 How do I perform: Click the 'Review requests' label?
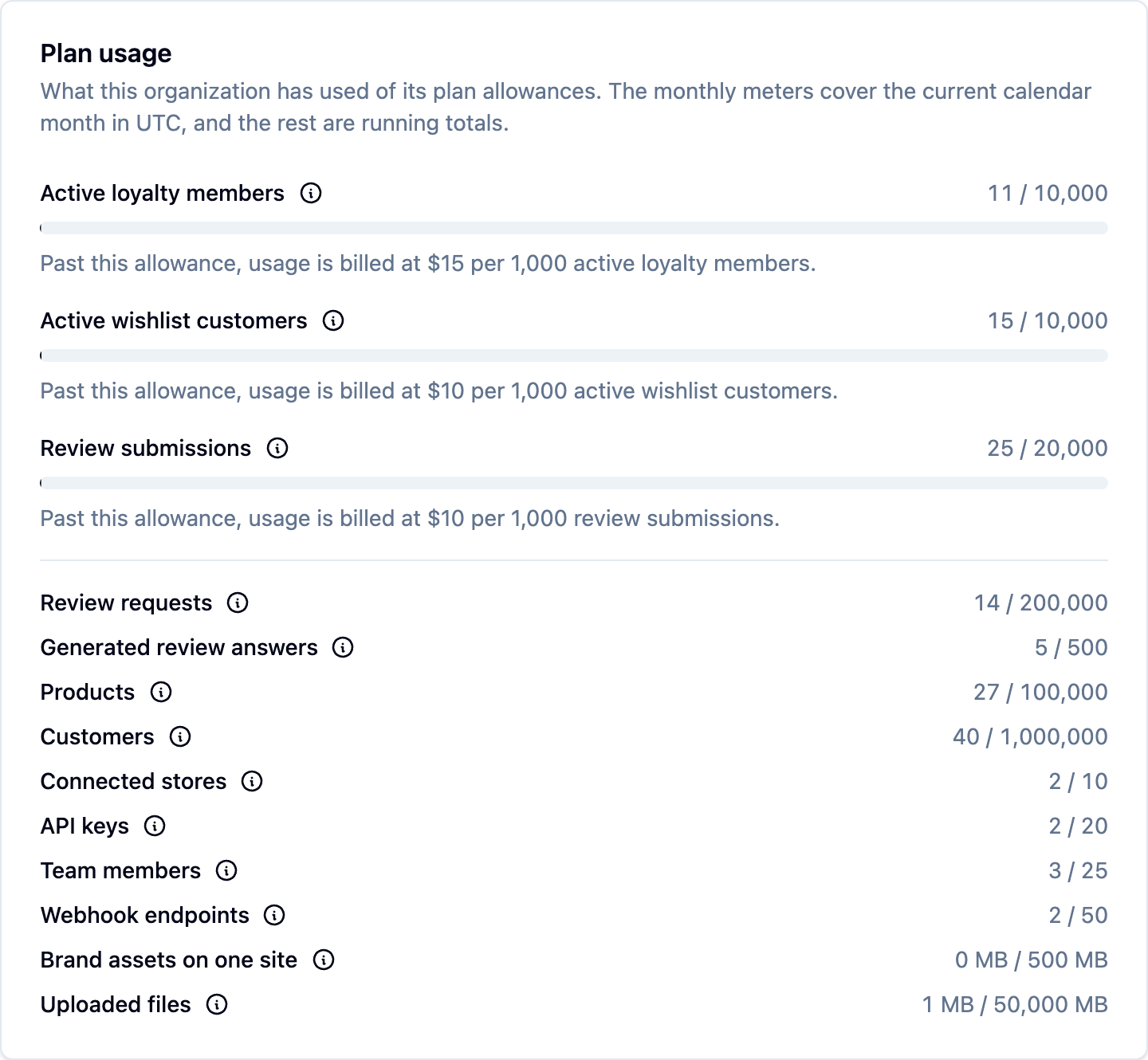click(126, 603)
